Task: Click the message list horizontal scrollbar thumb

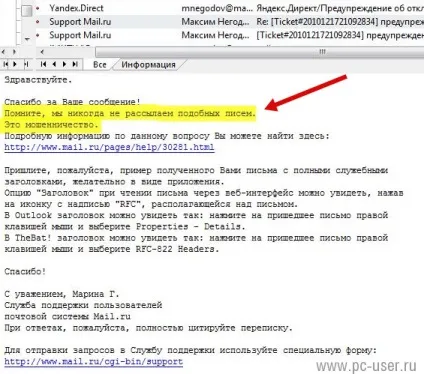Action: 259,52
